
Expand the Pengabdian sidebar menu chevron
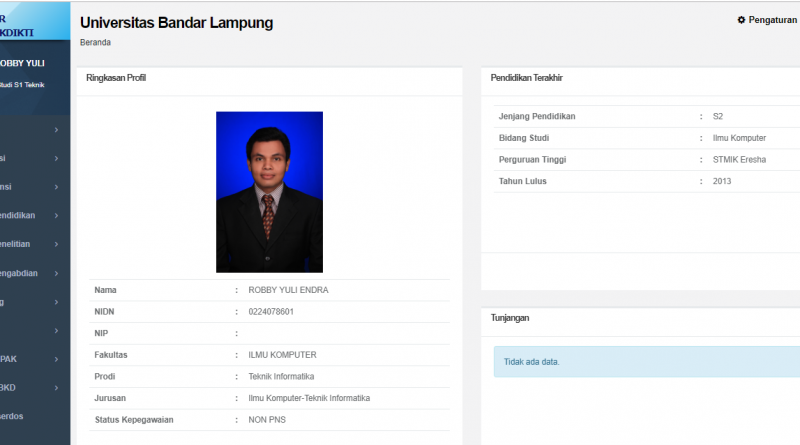pyautogui.click(x=57, y=274)
